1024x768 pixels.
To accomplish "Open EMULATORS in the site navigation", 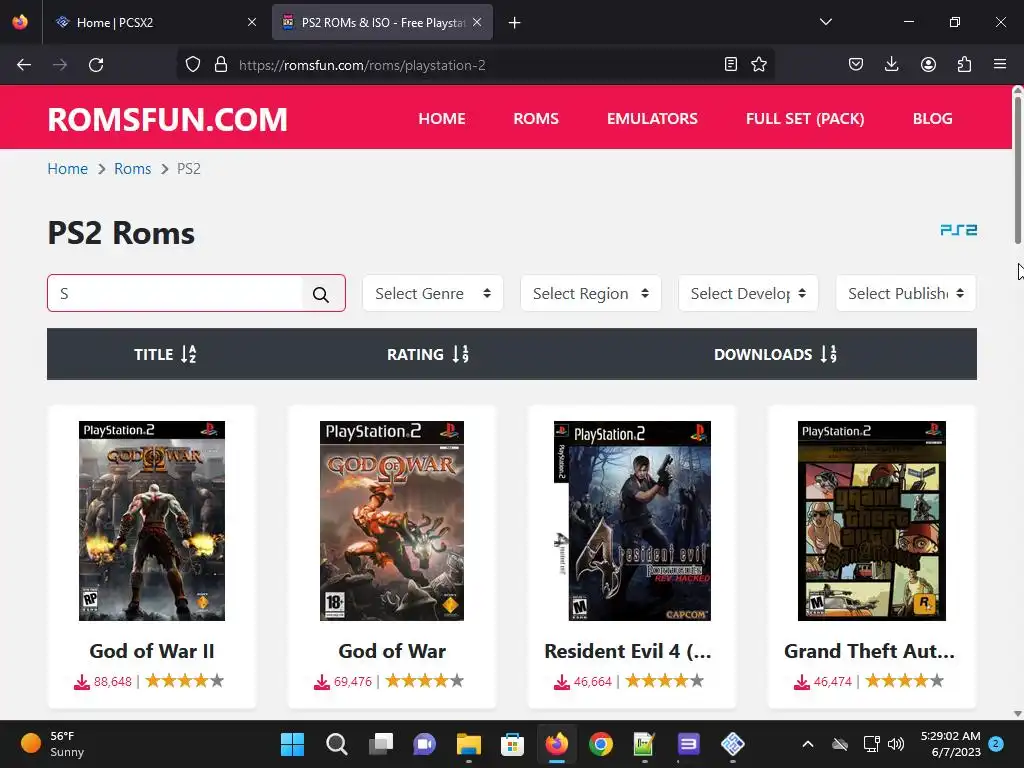I will pos(652,118).
